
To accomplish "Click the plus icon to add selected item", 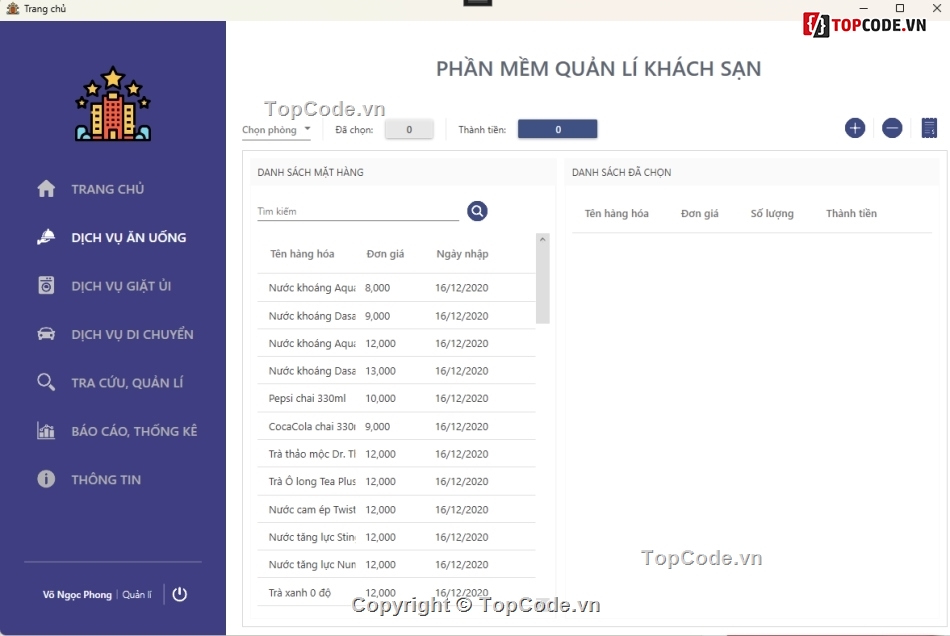I will click(x=854, y=128).
